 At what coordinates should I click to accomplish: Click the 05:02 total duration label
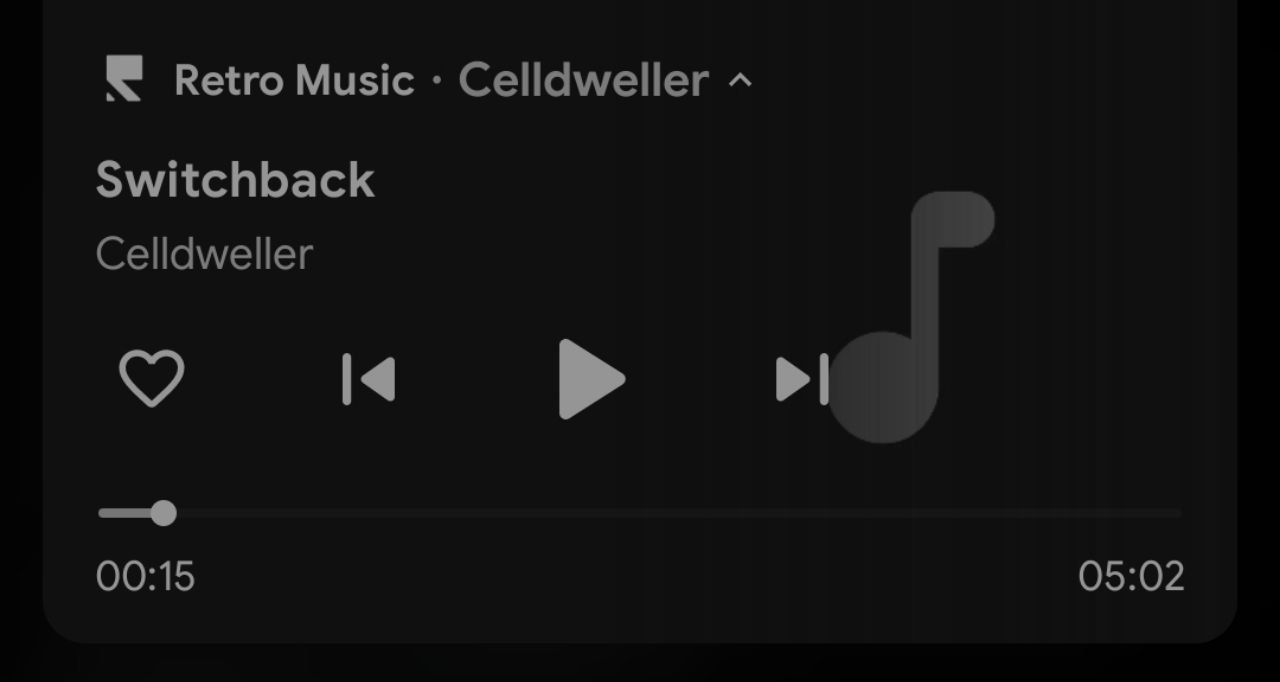tap(1131, 577)
